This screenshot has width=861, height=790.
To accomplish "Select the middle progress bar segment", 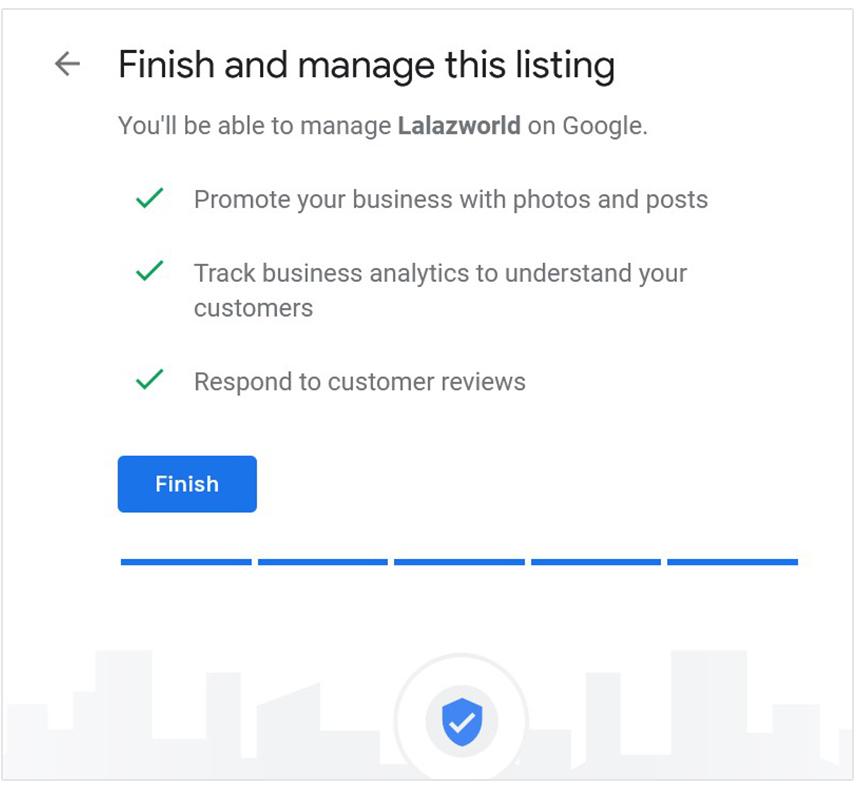I will coord(459,562).
